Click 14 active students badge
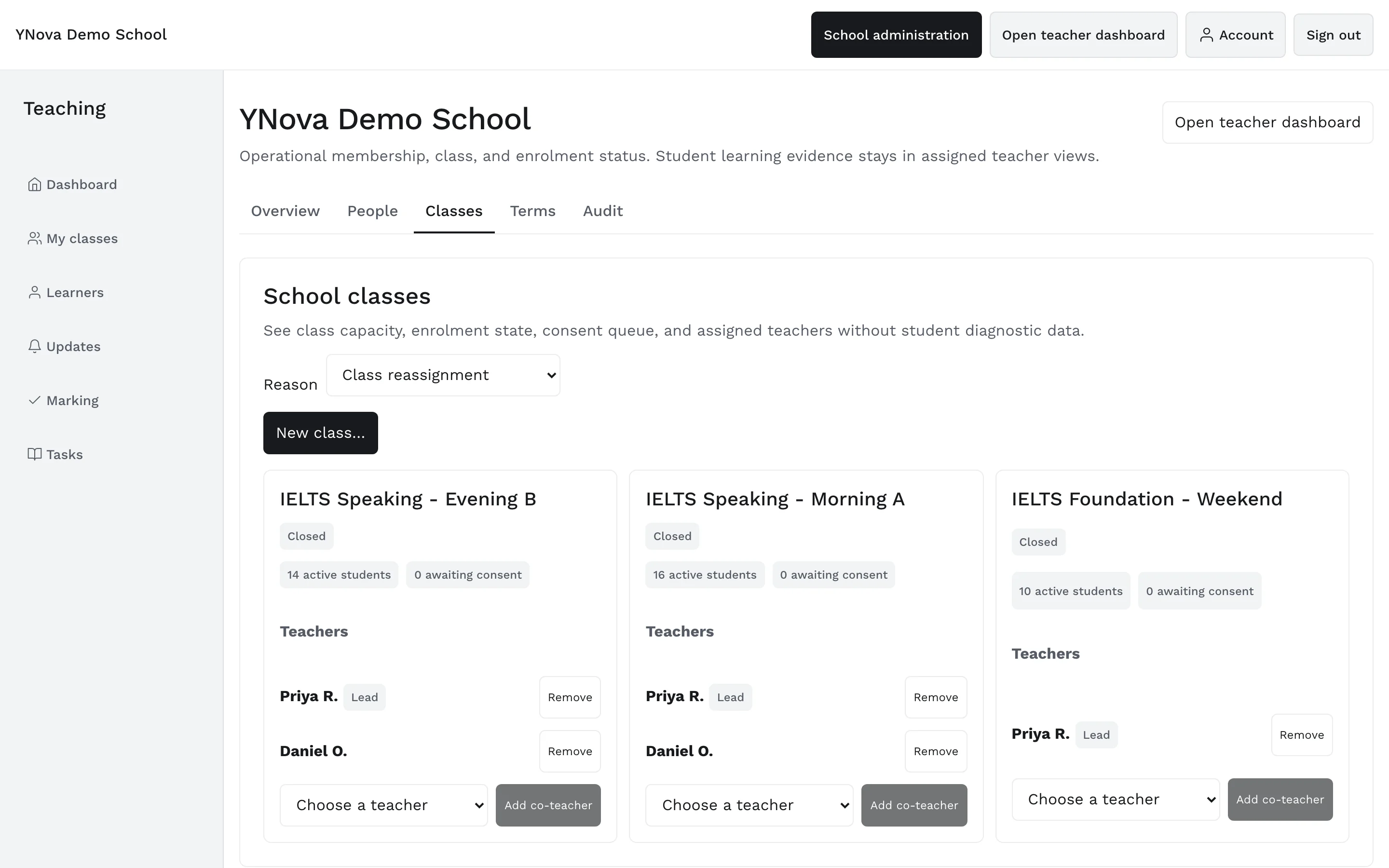The height and width of the screenshot is (868, 1389). click(x=339, y=575)
